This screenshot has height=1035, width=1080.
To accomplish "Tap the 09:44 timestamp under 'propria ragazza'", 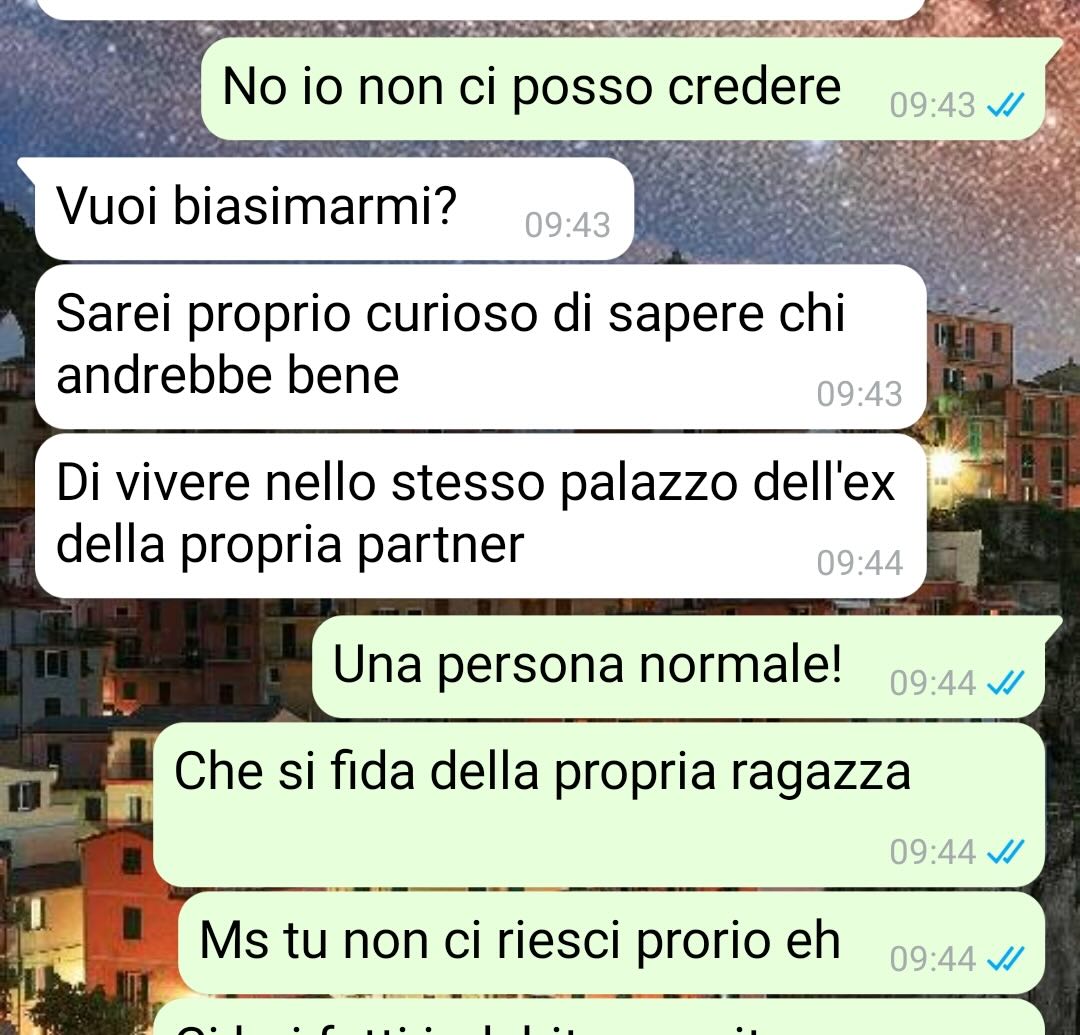I will pyautogui.click(x=933, y=853).
